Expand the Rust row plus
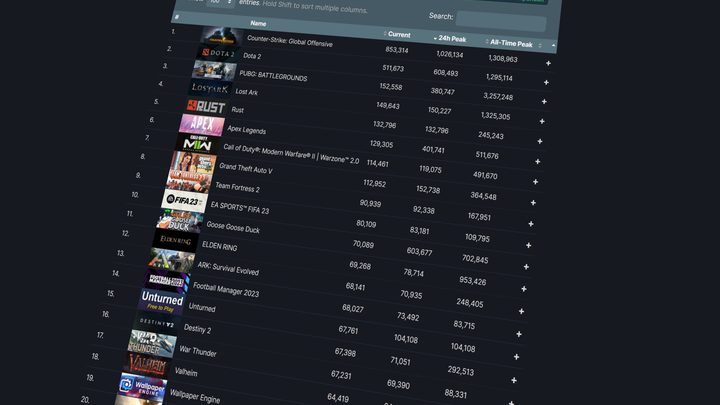The image size is (720, 405). coord(540,141)
